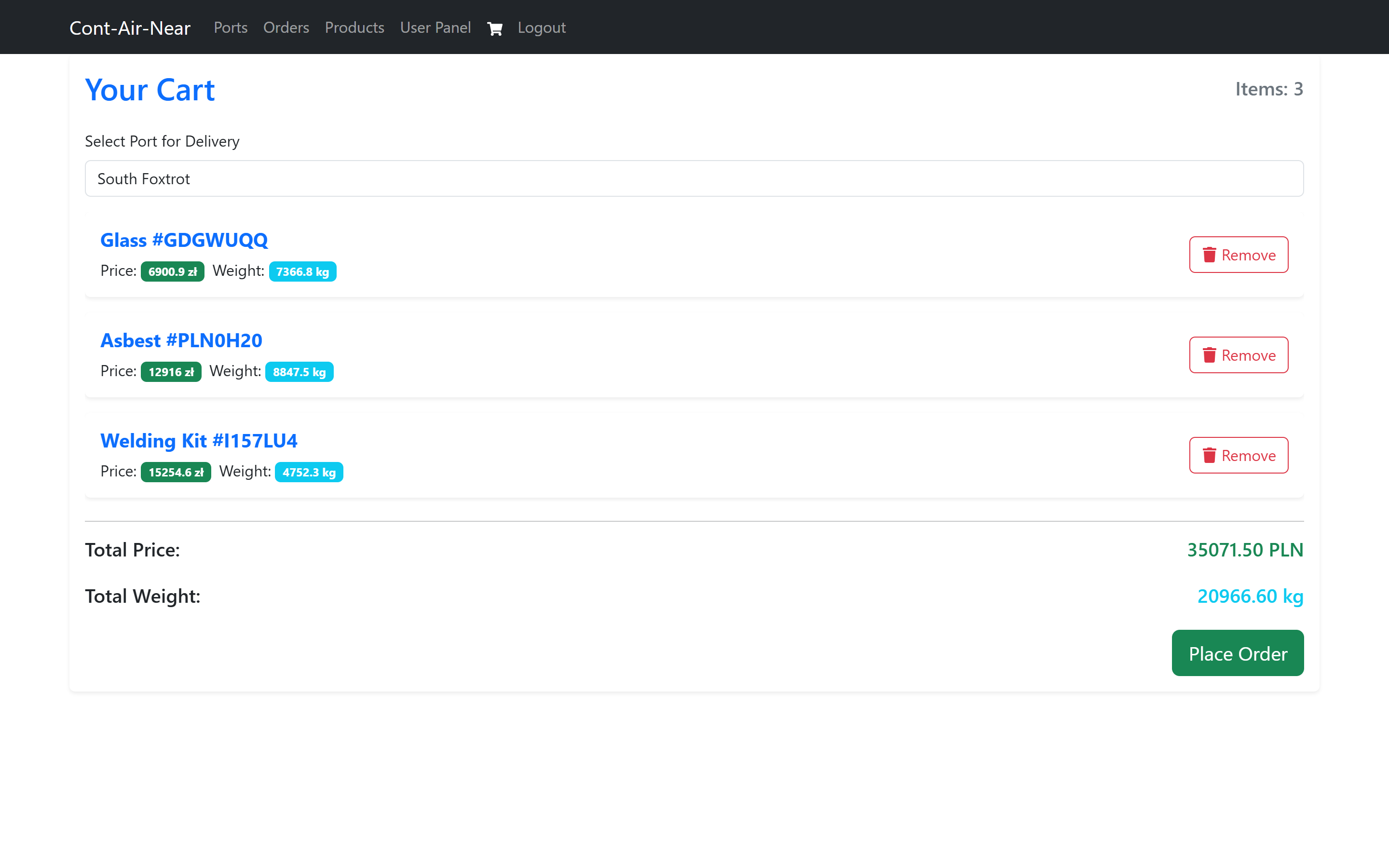Navigate to Products

click(x=354, y=27)
